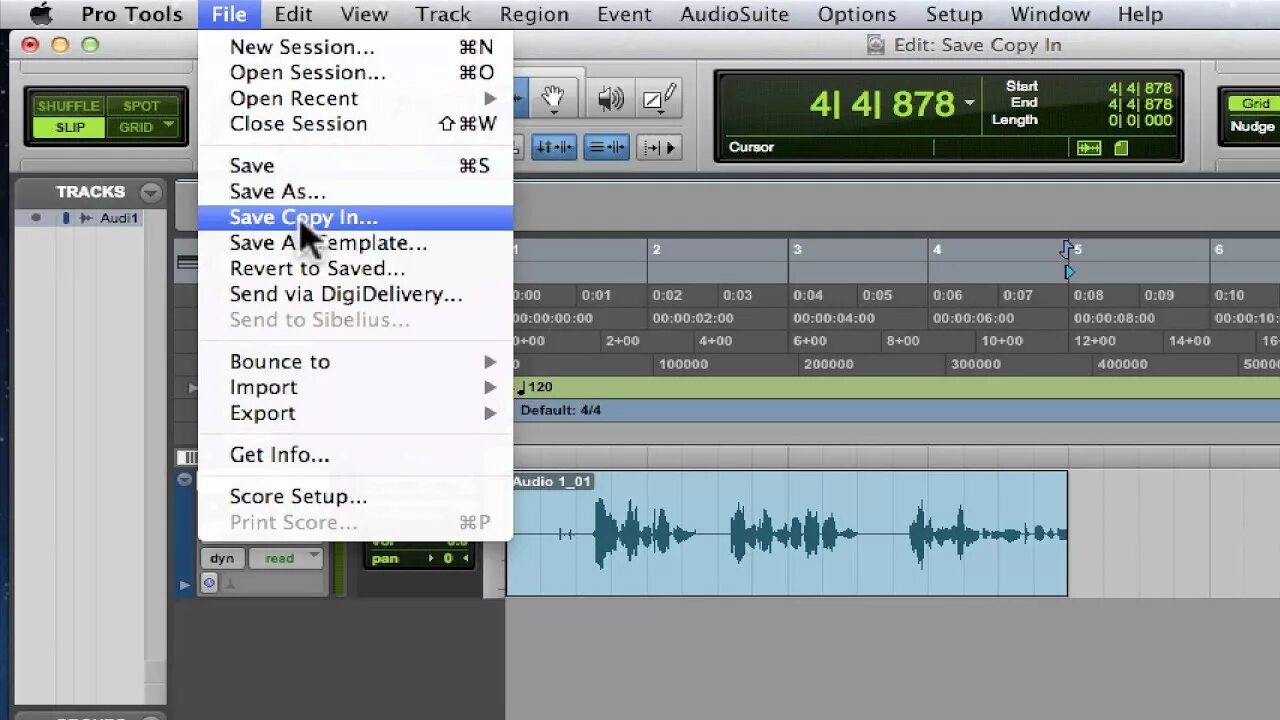Image resolution: width=1280 pixels, height=720 pixels.
Task: Open the Event menu
Action: click(624, 14)
